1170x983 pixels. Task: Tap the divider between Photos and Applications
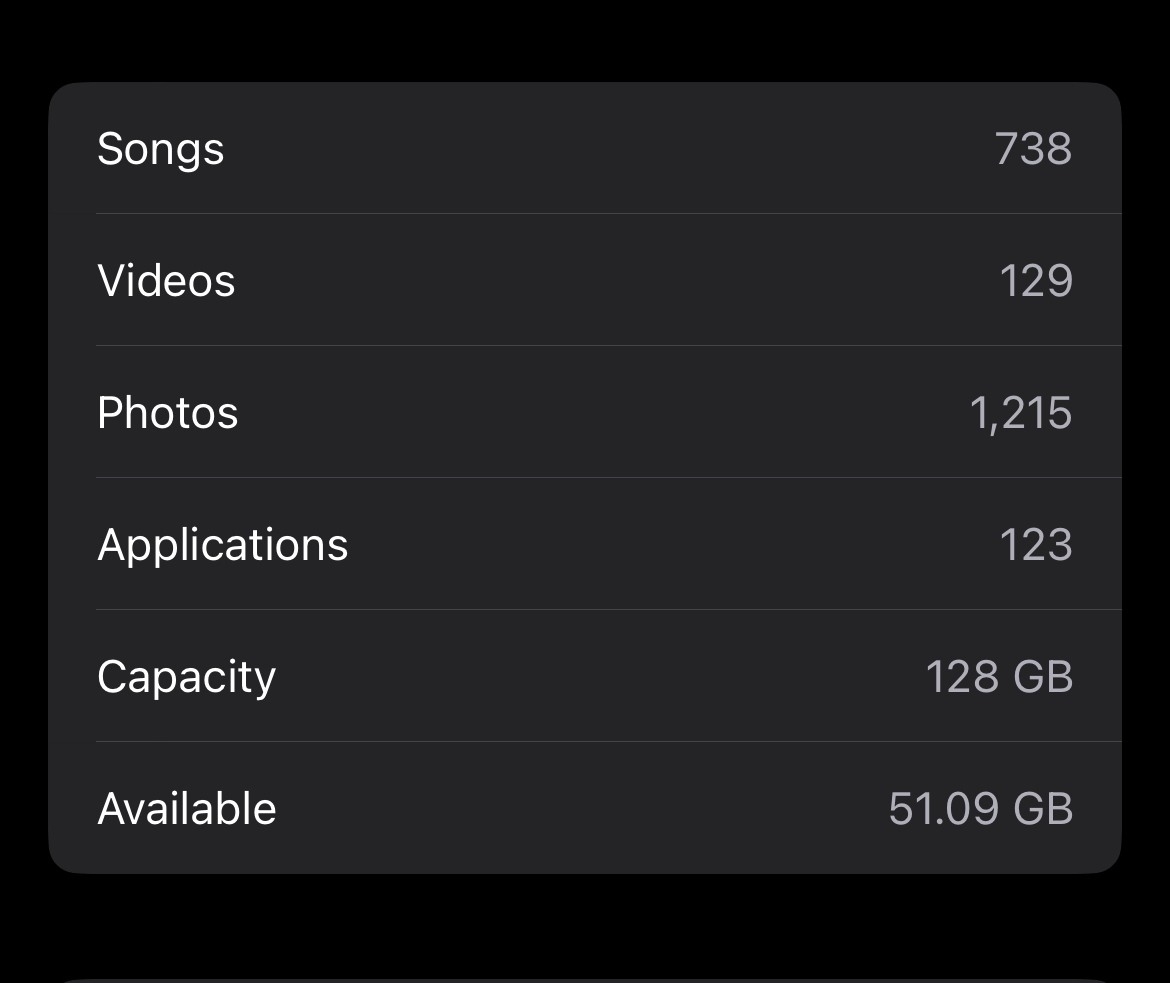pos(608,477)
